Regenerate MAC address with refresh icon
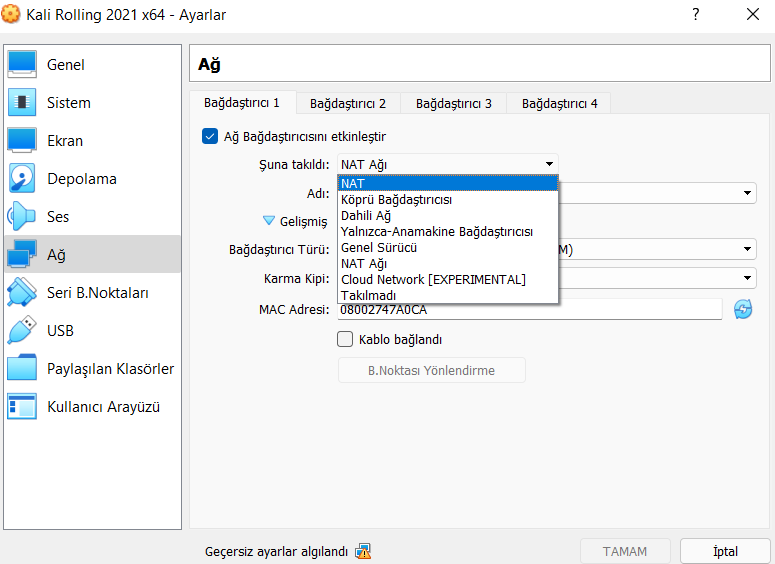This screenshot has height=564, width=775. [x=743, y=310]
